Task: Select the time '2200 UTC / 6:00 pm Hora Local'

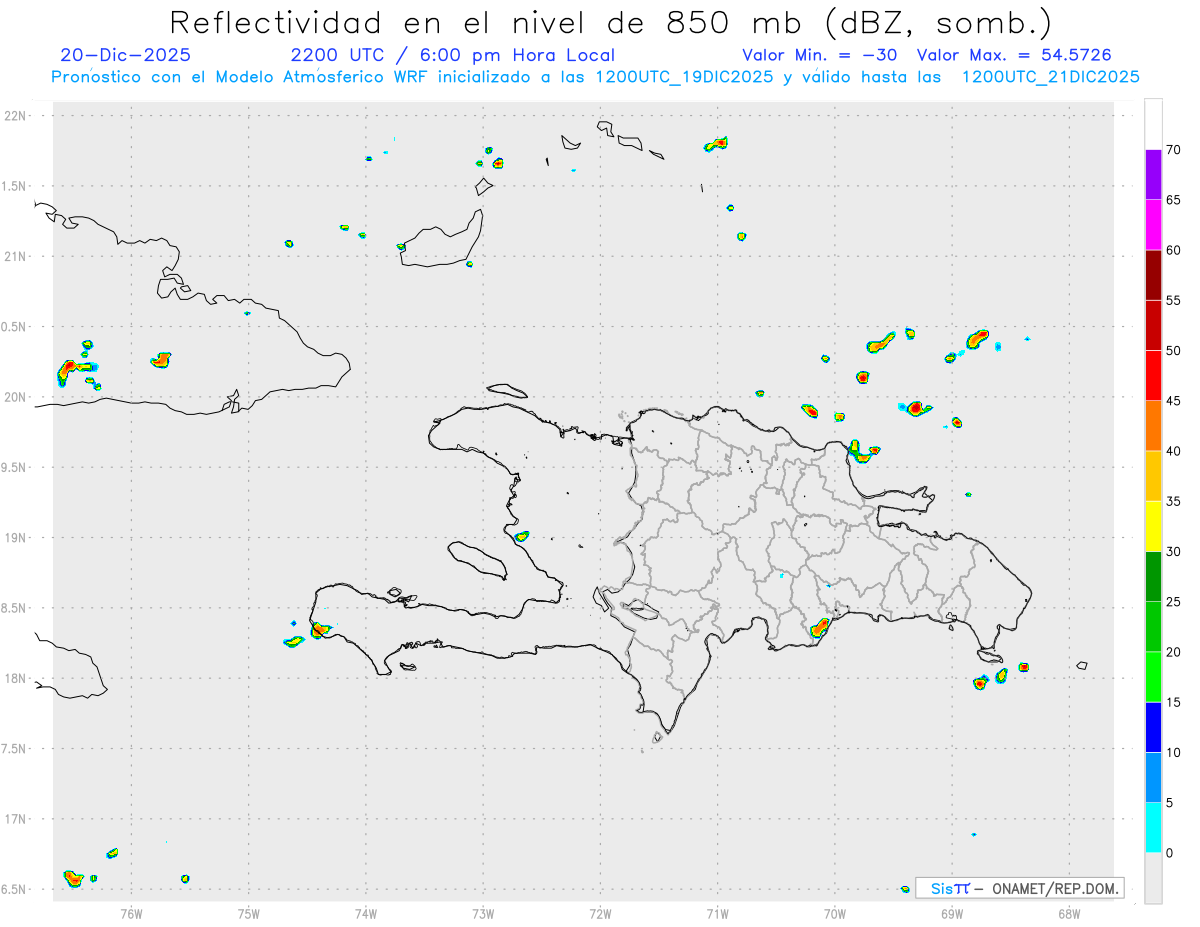Action: tap(452, 55)
